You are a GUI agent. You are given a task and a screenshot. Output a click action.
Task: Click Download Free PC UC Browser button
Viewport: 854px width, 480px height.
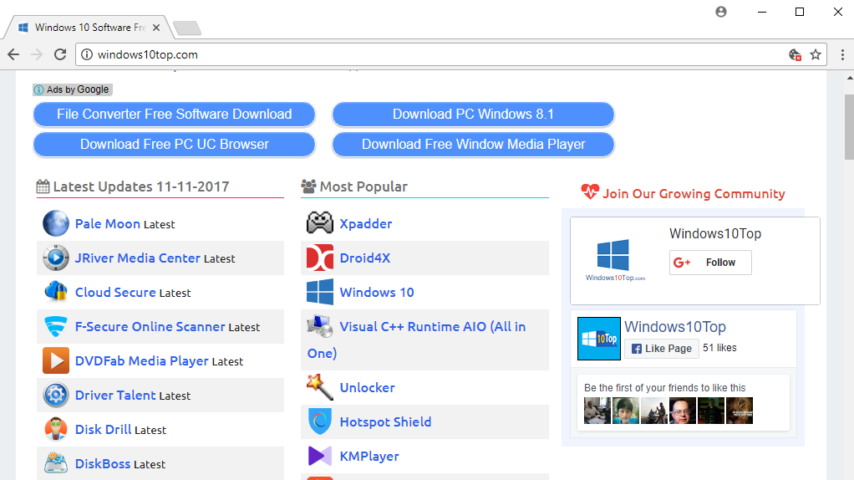[174, 144]
